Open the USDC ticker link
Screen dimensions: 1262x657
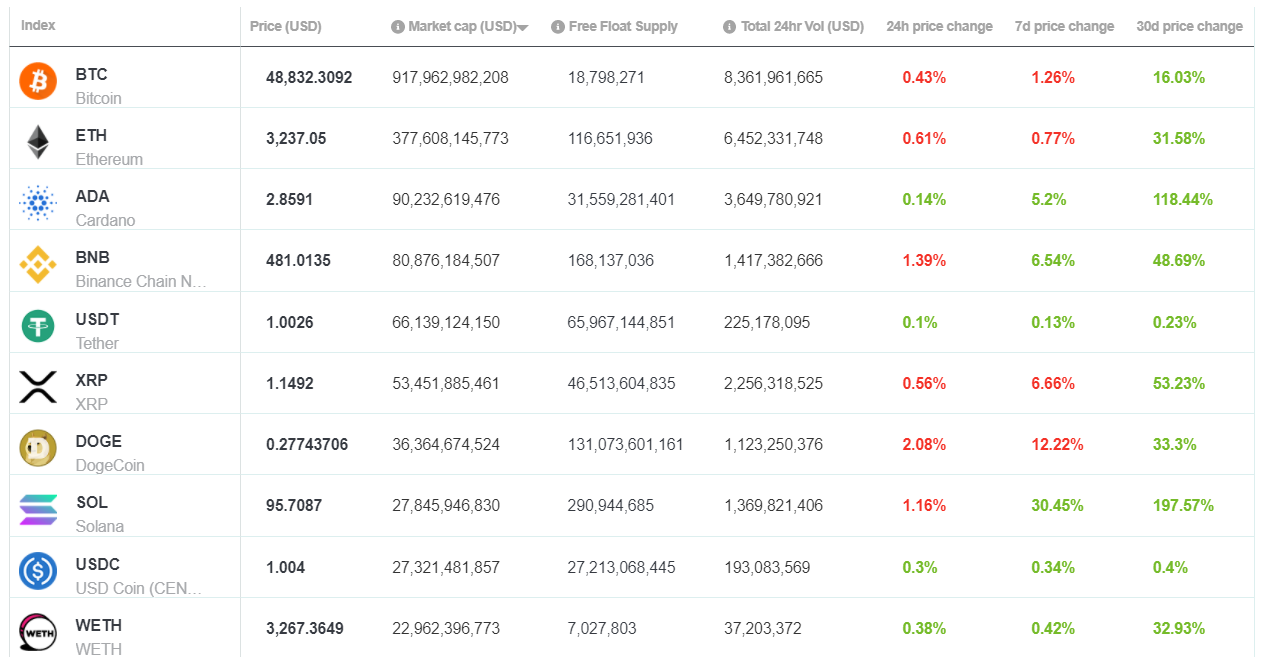tap(98, 564)
